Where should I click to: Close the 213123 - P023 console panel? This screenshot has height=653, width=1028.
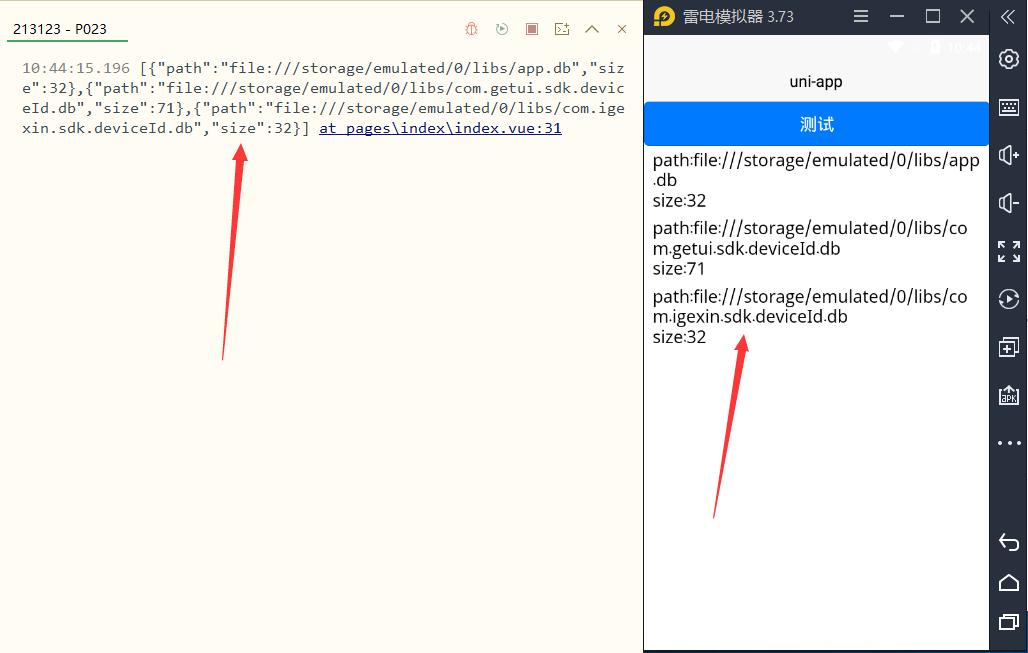pos(622,29)
